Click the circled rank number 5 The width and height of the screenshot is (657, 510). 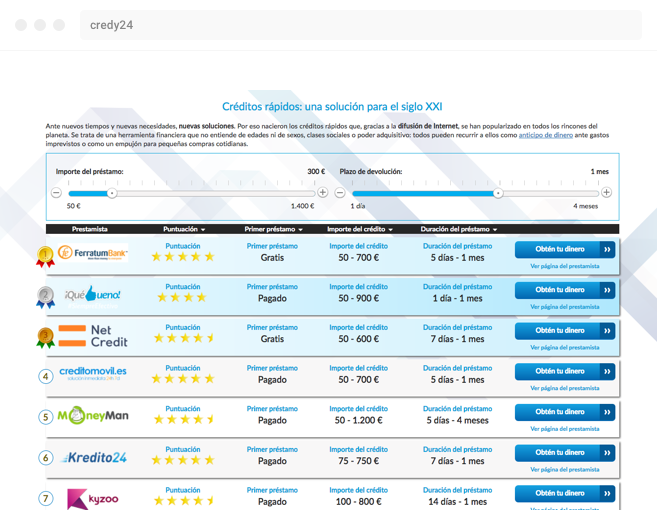click(46, 417)
